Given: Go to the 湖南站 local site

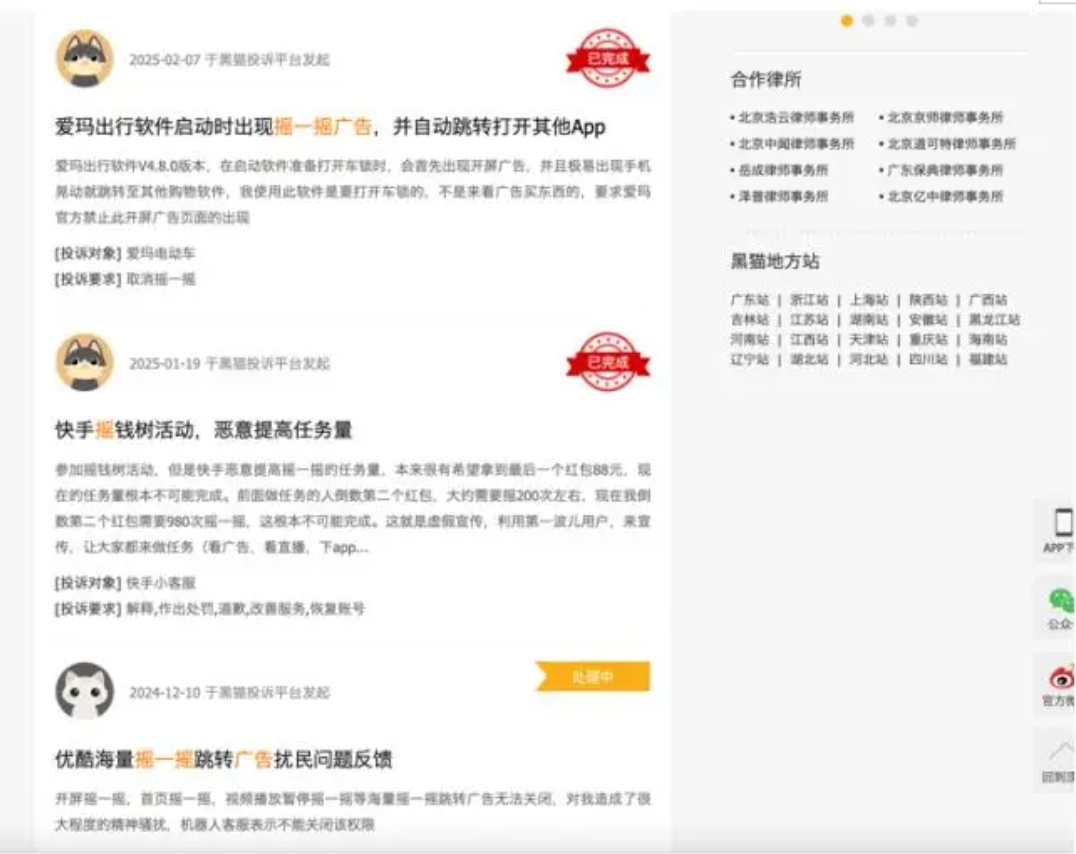Looking at the screenshot, I should pos(869,320).
